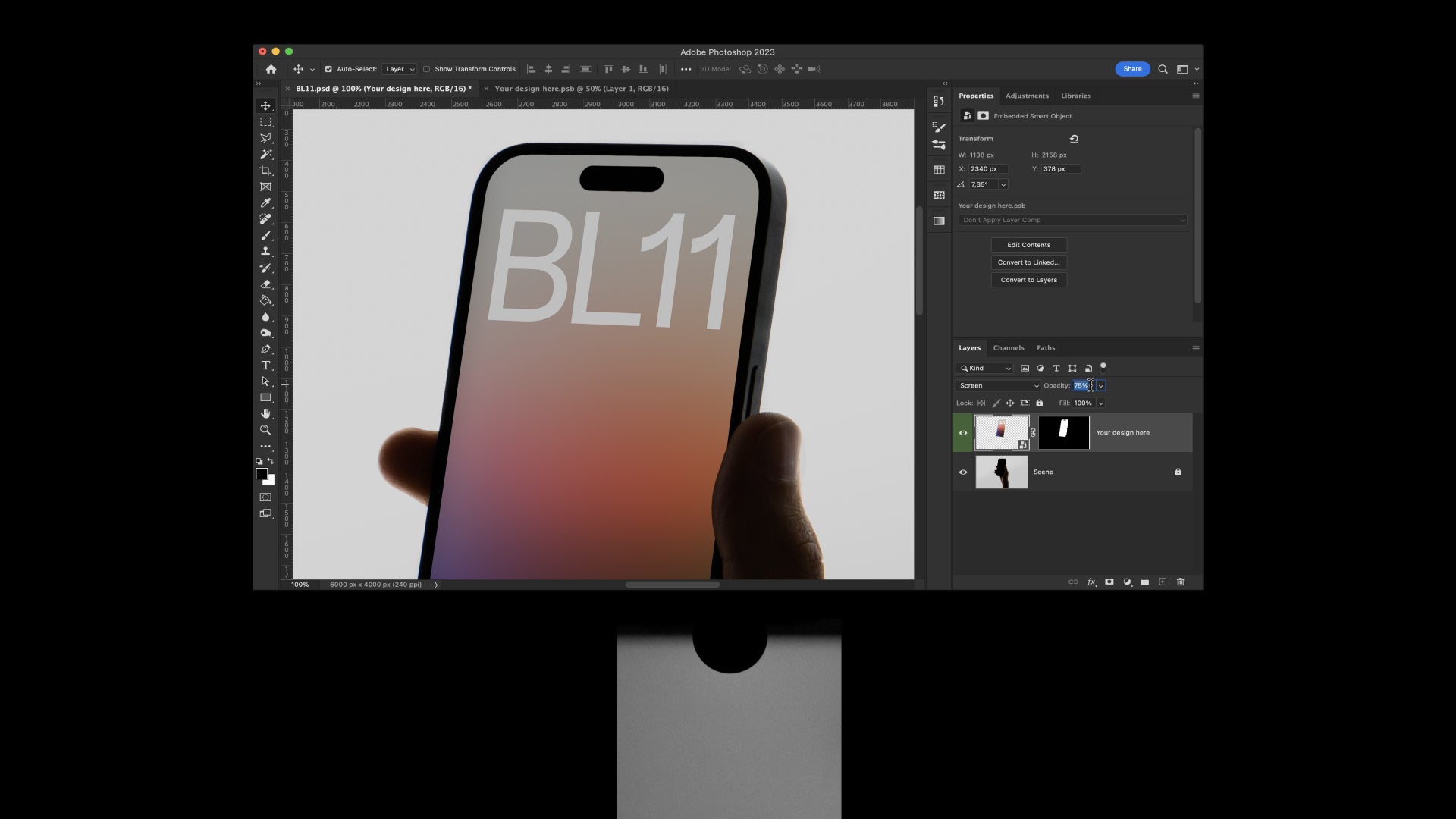
Task: Select the Type tool
Action: [x=265, y=366]
